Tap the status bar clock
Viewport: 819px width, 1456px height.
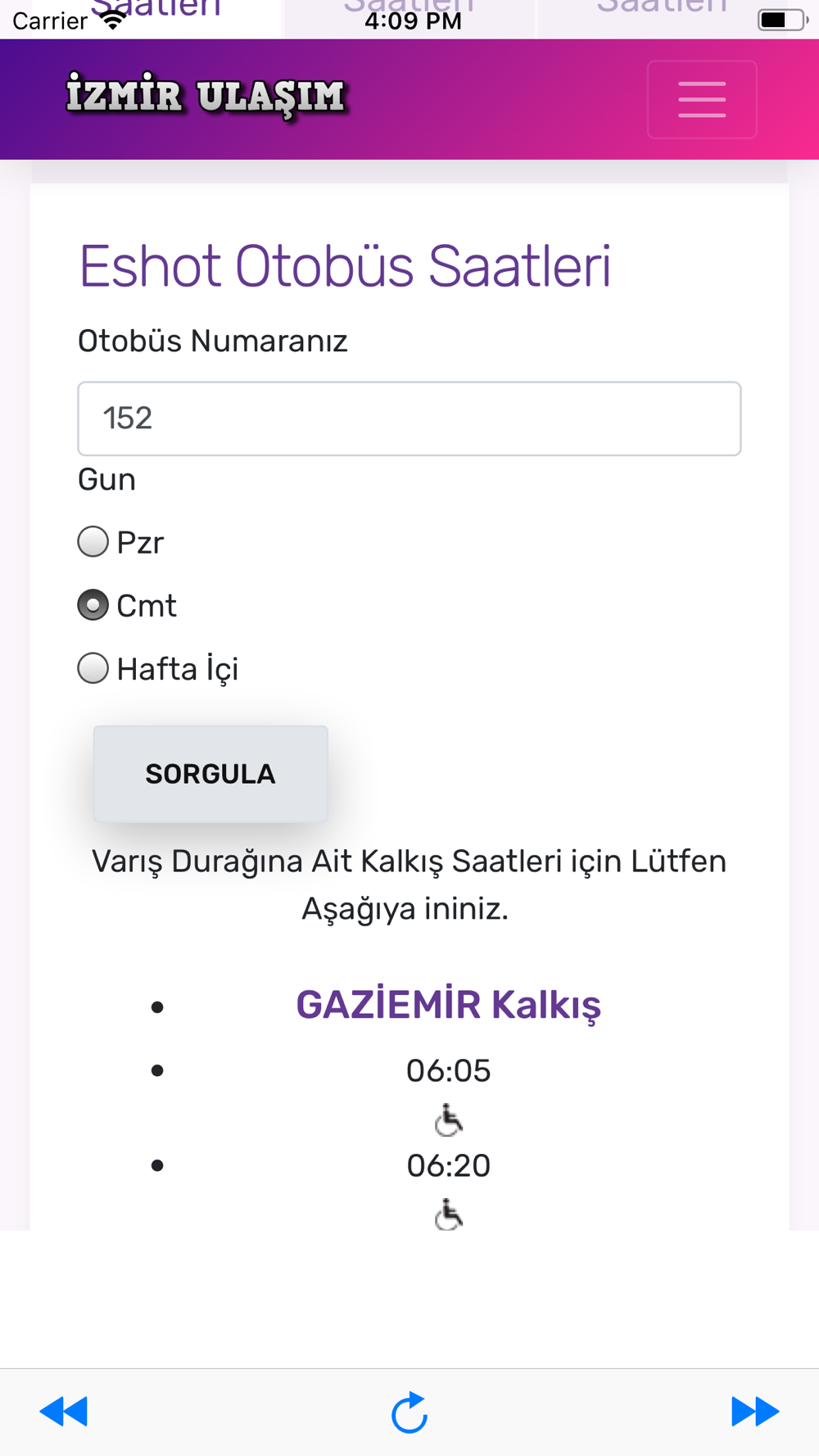[413, 20]
